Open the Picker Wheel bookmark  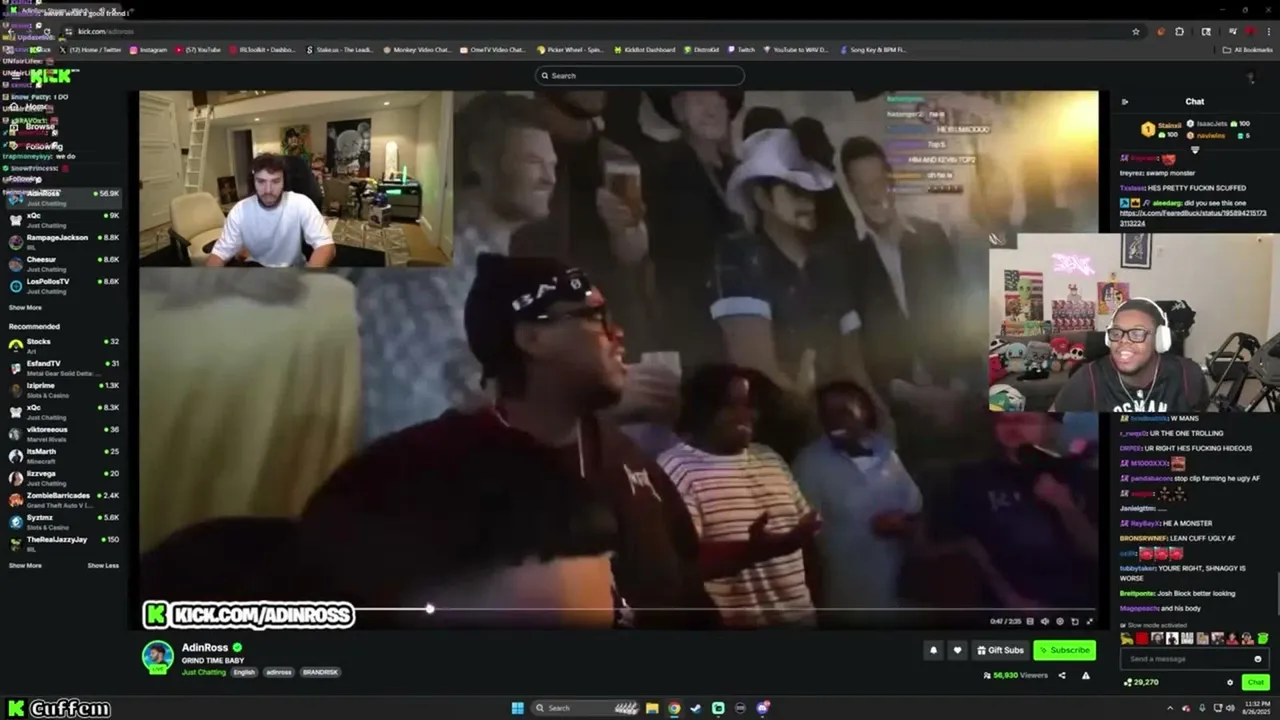click(570, 50)
